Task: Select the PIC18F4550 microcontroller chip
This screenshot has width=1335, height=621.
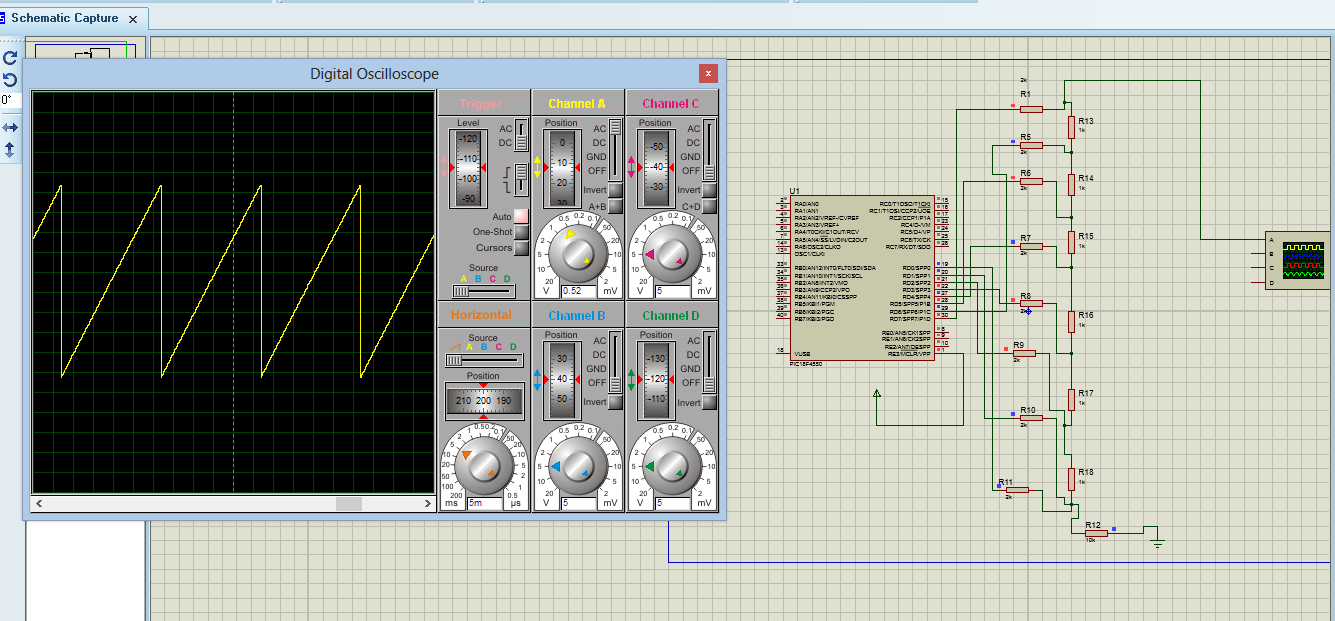Action: tap(860, 278)
